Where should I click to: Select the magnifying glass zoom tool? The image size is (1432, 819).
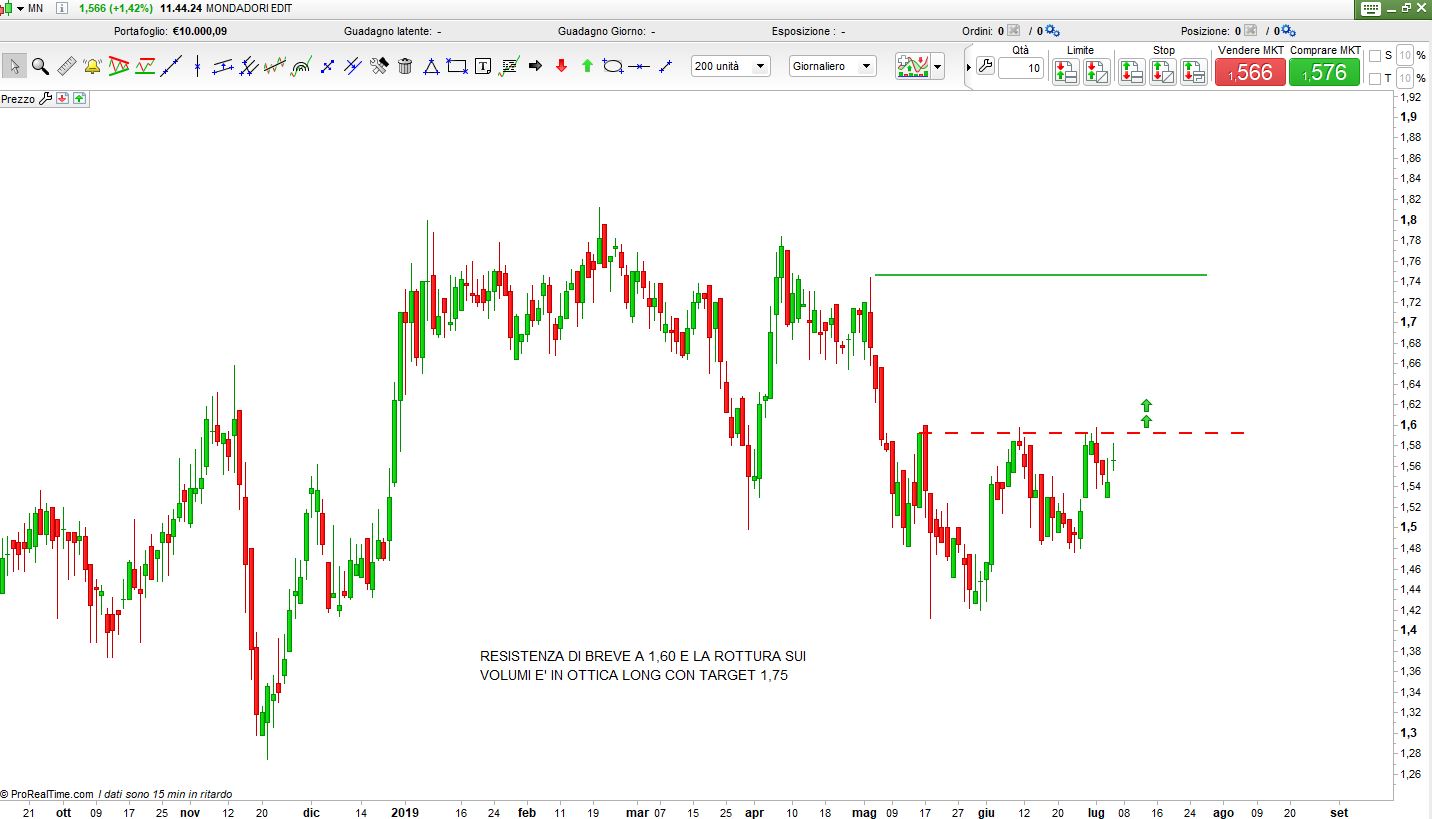point(40,67)
